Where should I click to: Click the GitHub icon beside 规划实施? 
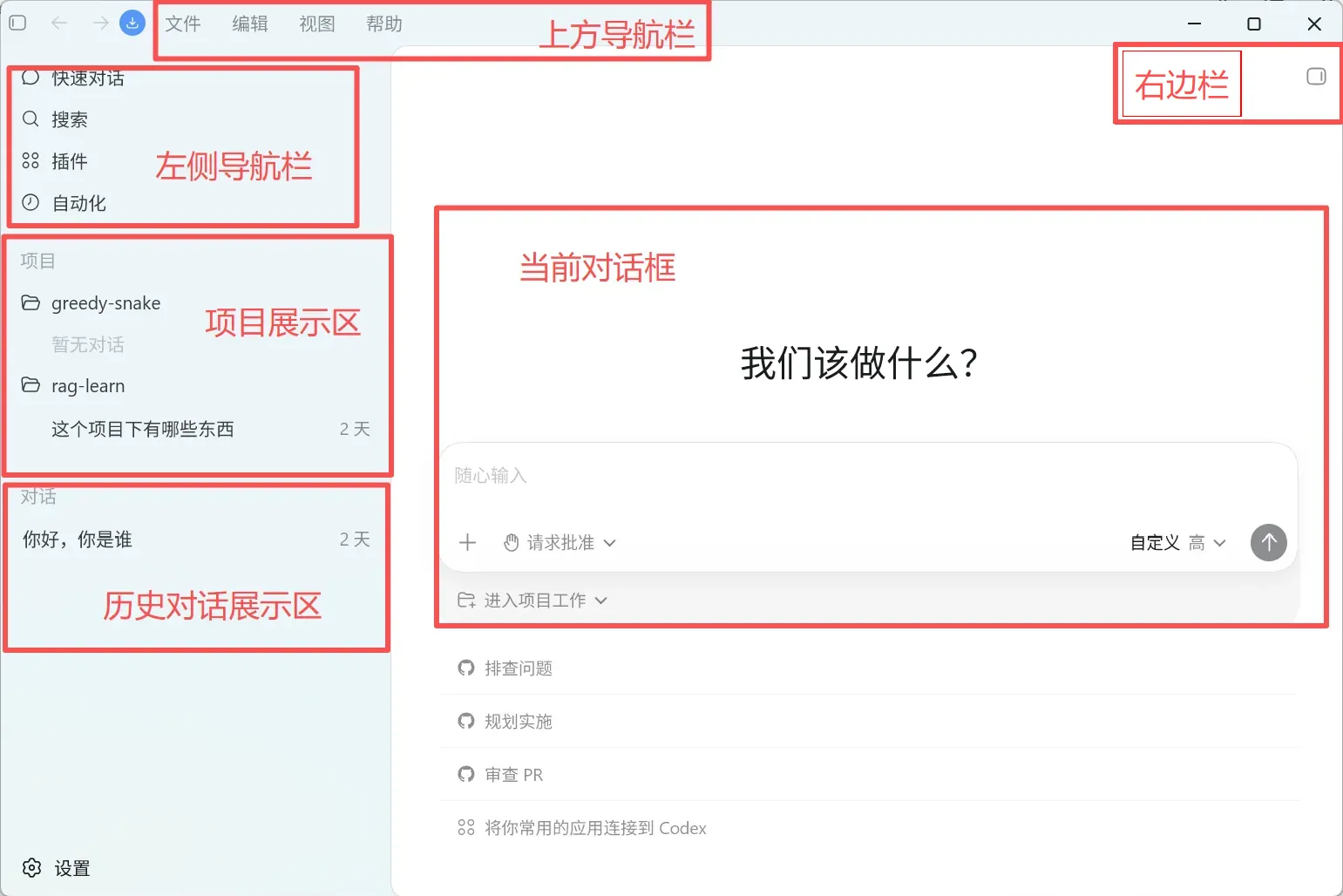coord(466,722)
